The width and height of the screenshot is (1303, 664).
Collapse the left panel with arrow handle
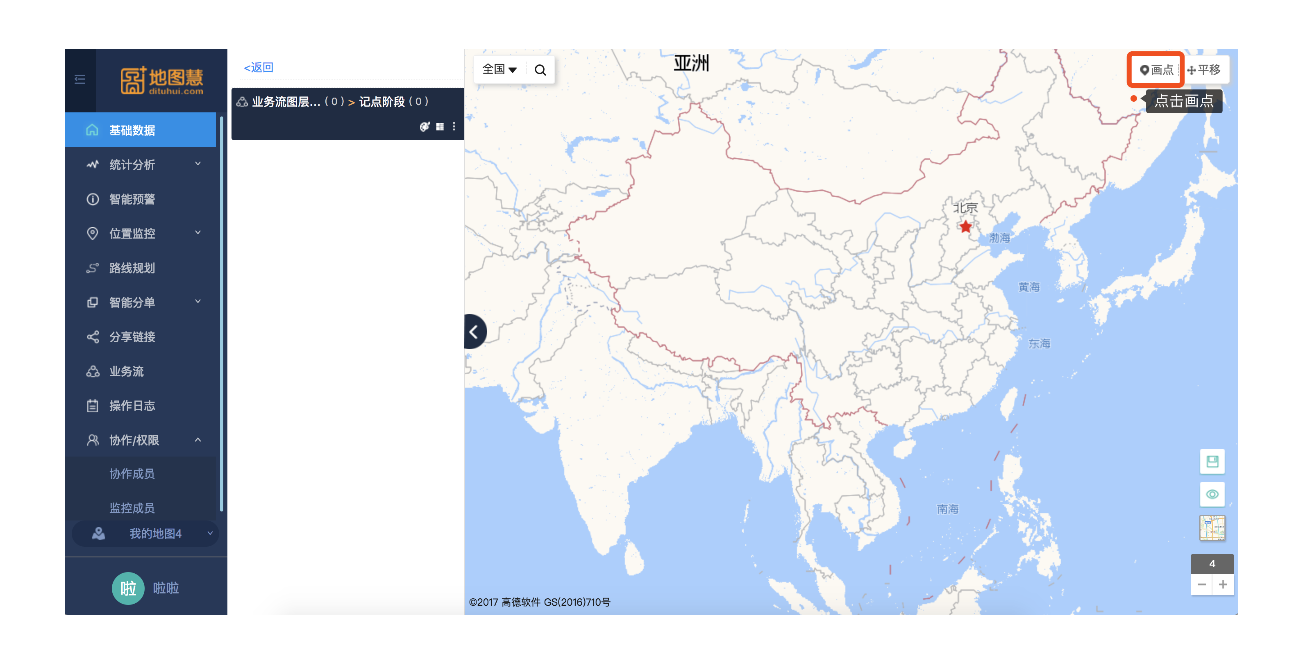click(475, 331)
